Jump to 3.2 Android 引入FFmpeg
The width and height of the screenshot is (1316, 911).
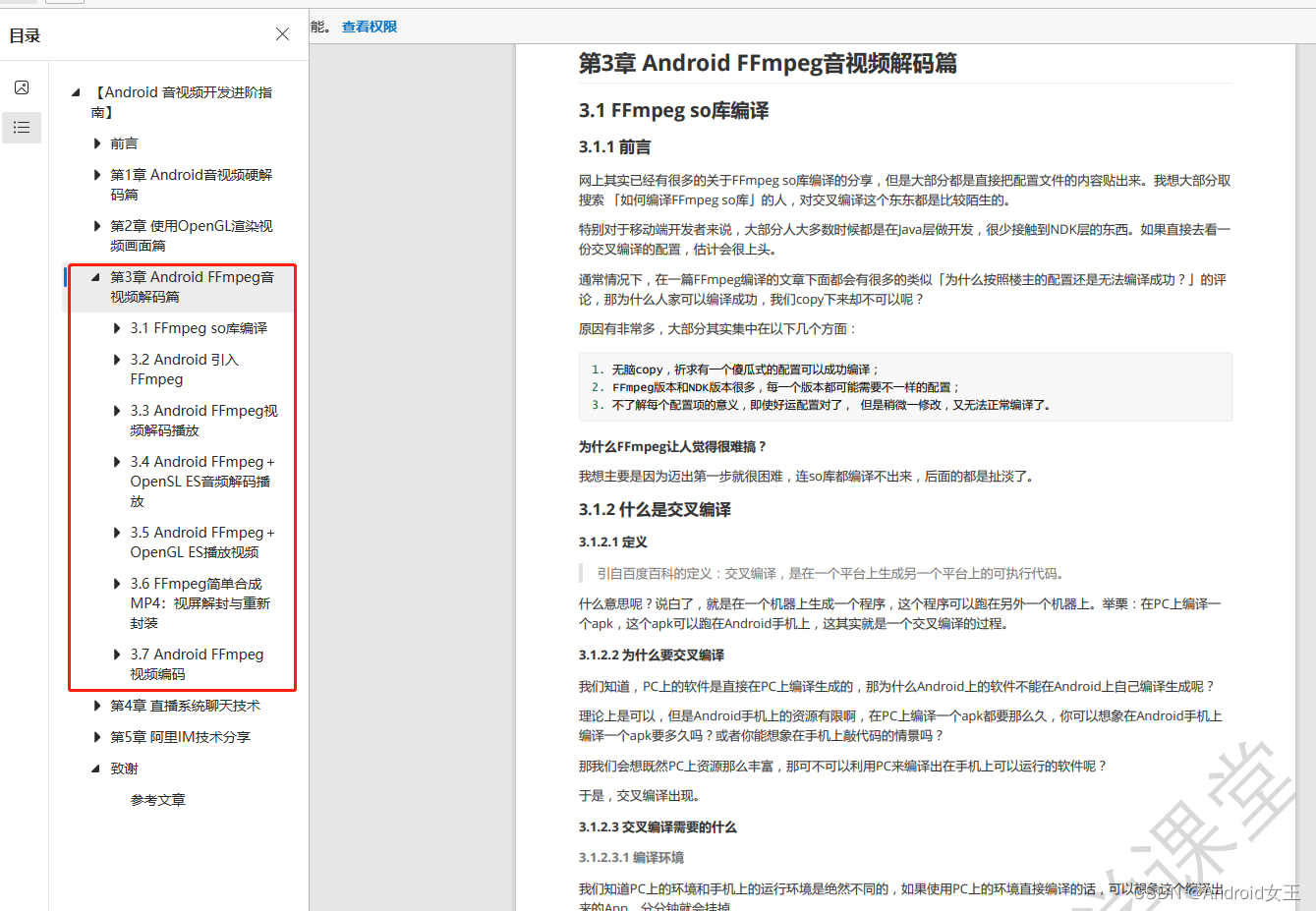tap(185, 370)
